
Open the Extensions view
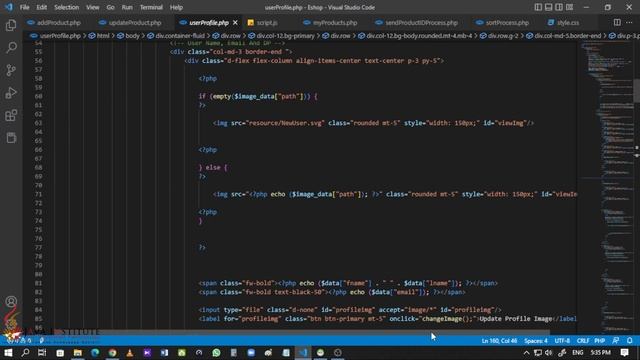click(x=11, y=115)
